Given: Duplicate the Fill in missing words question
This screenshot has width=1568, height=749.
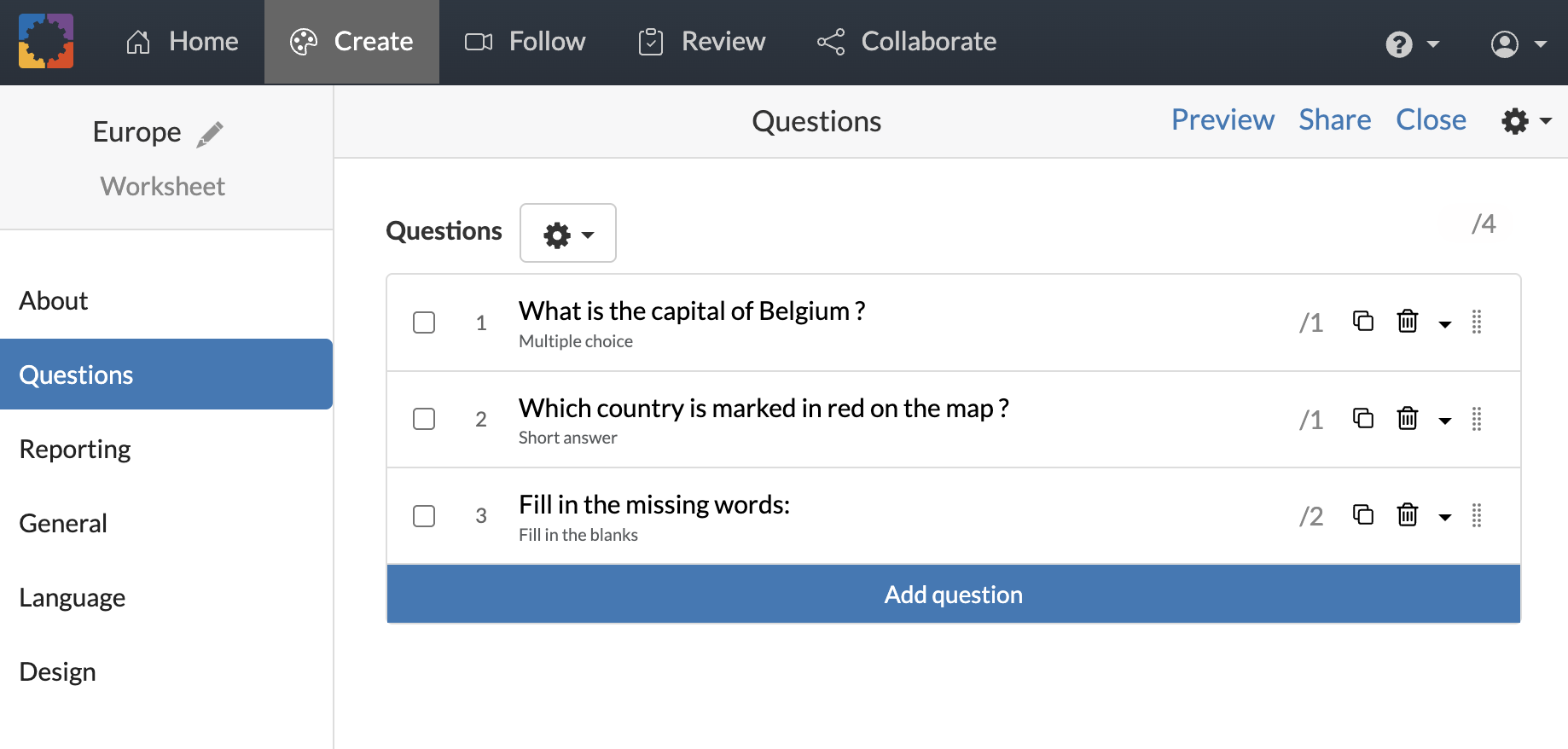Looking at the screenshot, I should (x=1363, y=514).
